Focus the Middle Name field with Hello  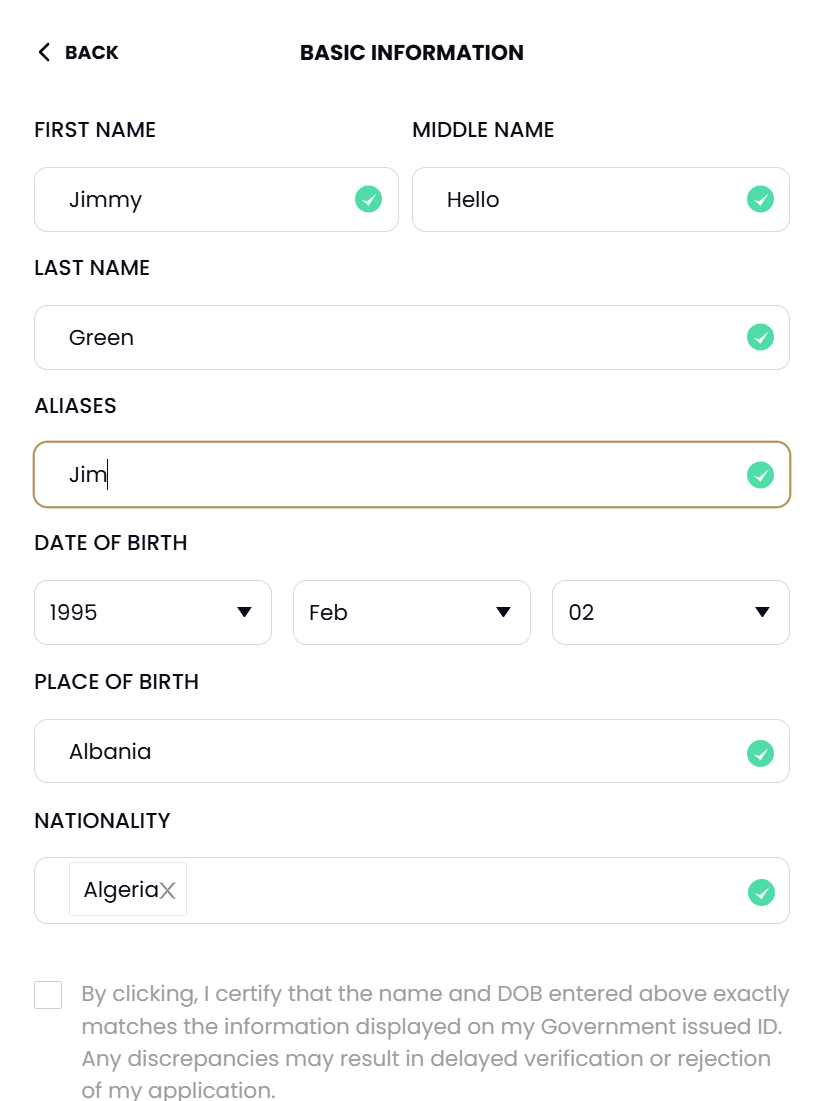pyautogui.click(x=601, y=199)
